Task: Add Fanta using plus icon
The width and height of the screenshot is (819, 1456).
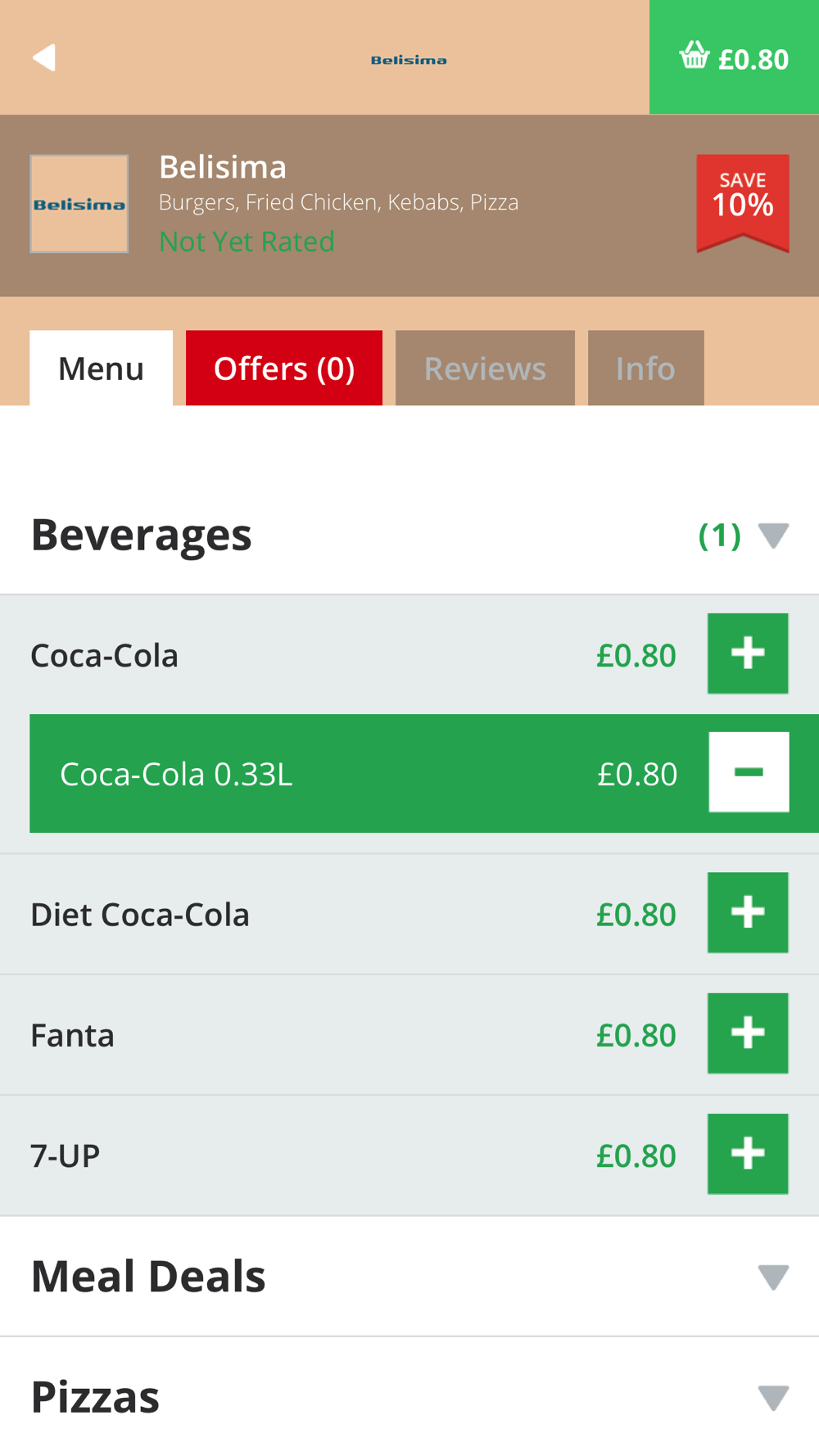Action: pyautogui.click(x=748, y=1033)
